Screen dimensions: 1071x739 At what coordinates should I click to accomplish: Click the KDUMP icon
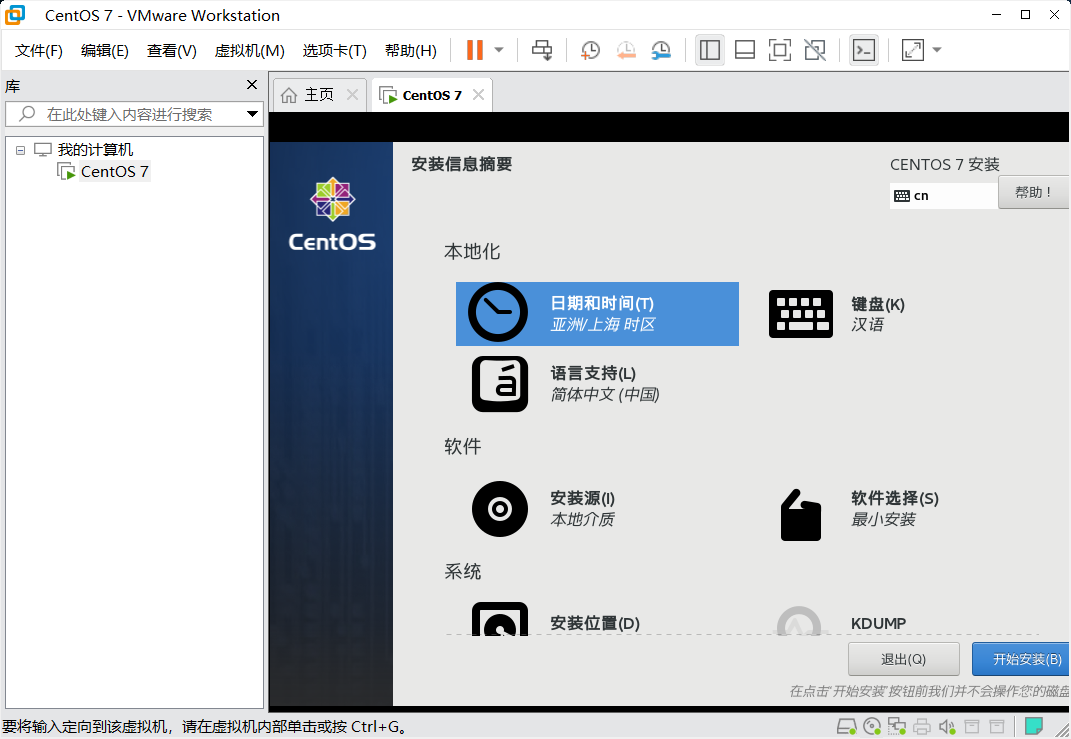point(799,621)
